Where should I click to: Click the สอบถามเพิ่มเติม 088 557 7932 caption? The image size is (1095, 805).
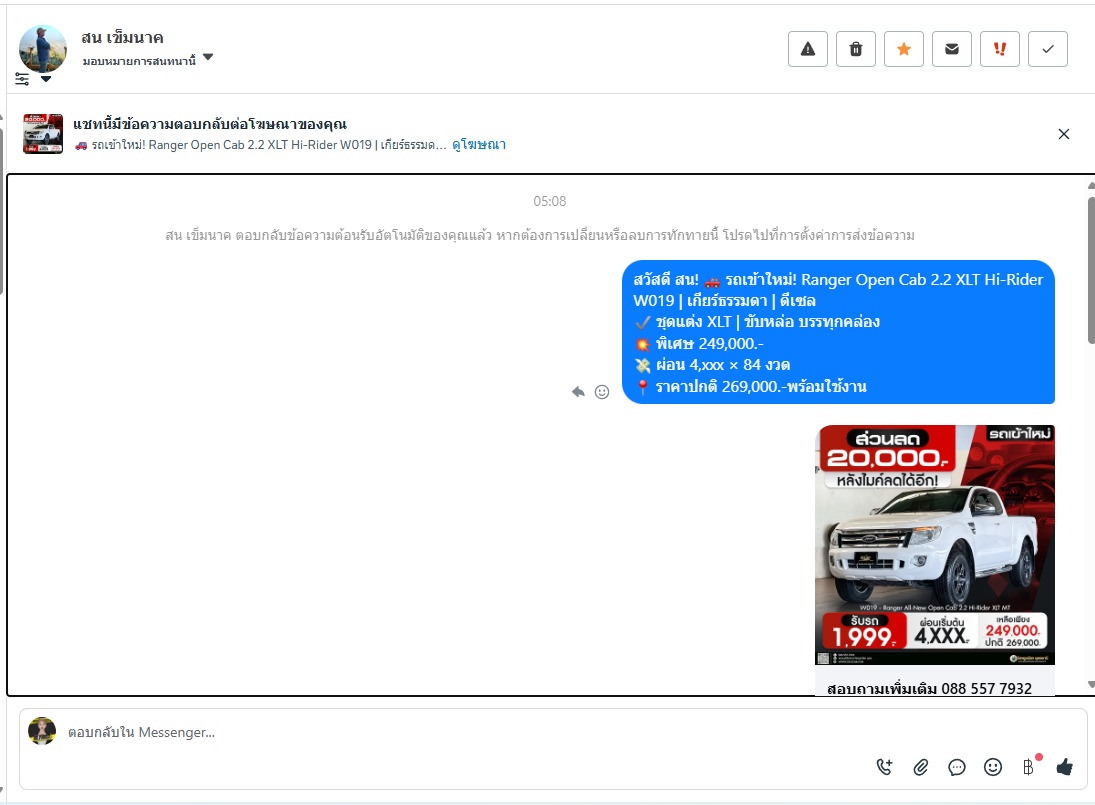(x=929, y=688)
